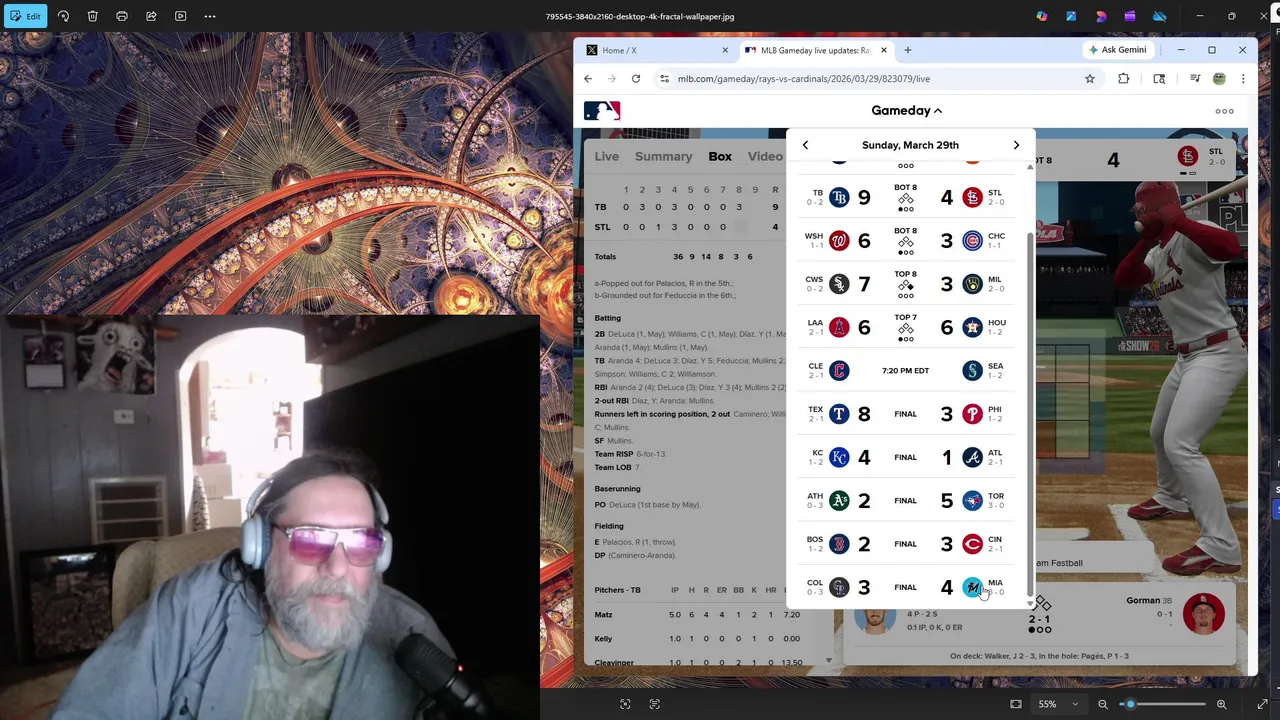
Task: Select the Rockies vs Marlins final game
Action: (906, 587)
